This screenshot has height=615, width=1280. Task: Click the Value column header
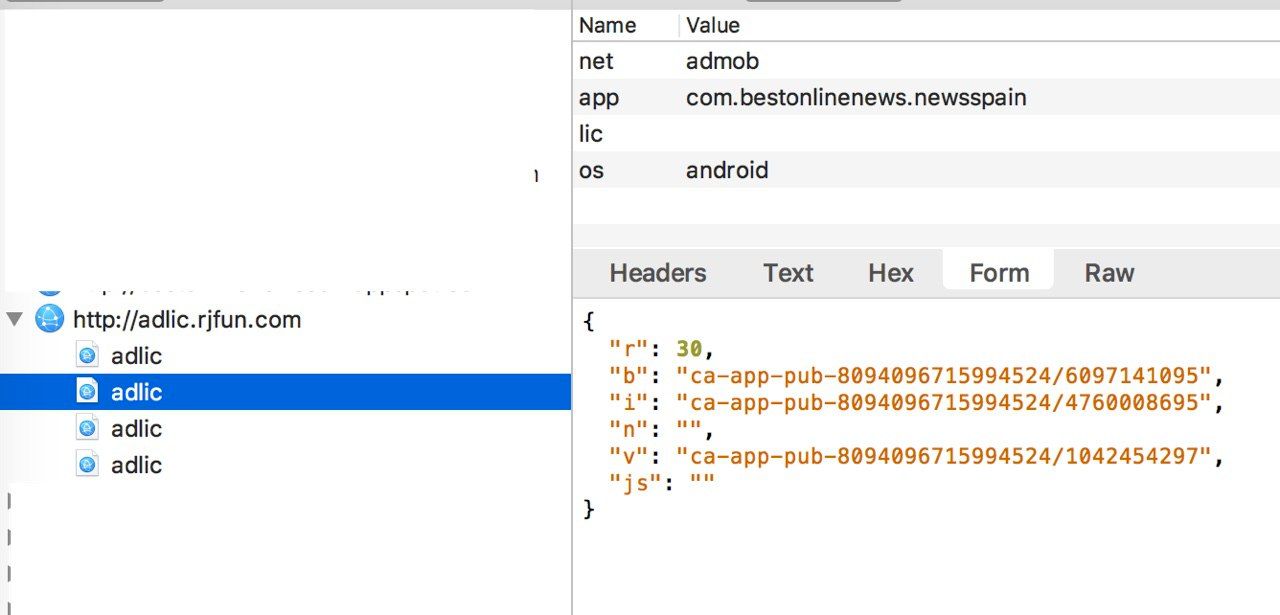coord(713,25)
